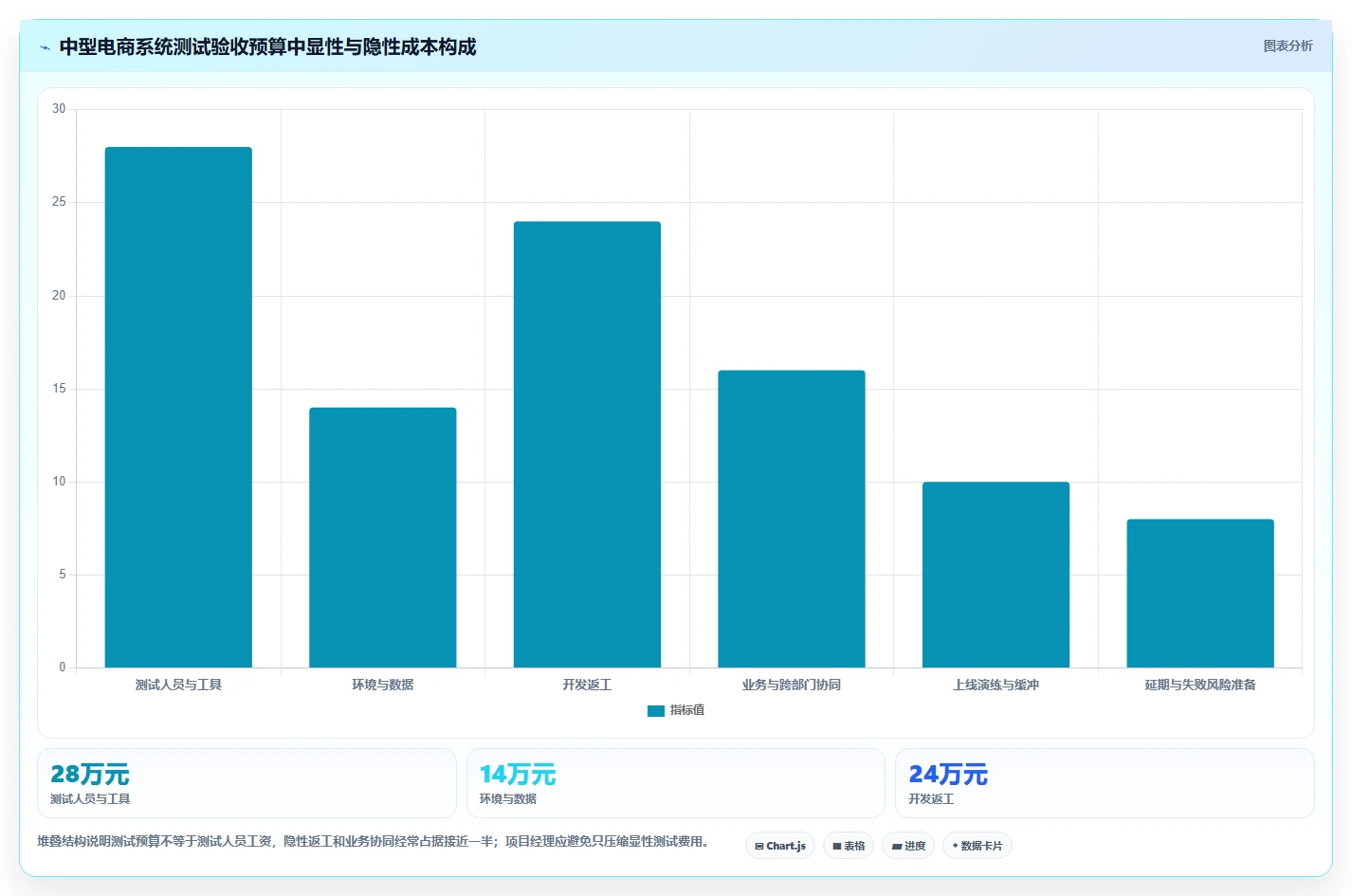Click the 图表分析 label in the header
Image resolution: width=1352 pixels, height=896 pixels.
(x=1288, y=46)
